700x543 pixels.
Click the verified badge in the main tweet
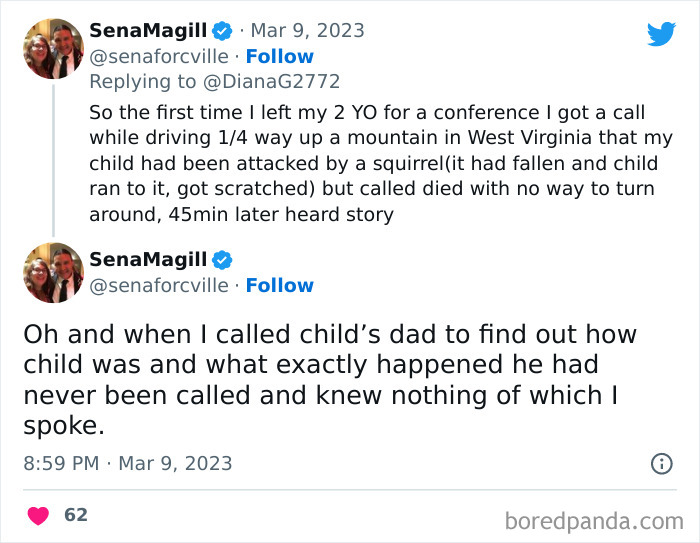pyautogui.click(x=221, y=260)
